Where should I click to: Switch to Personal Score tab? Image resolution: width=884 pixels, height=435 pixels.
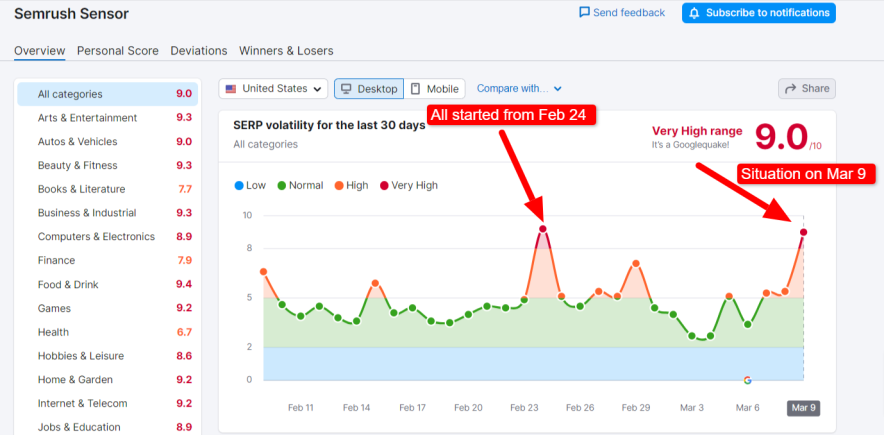coord(118,51)
